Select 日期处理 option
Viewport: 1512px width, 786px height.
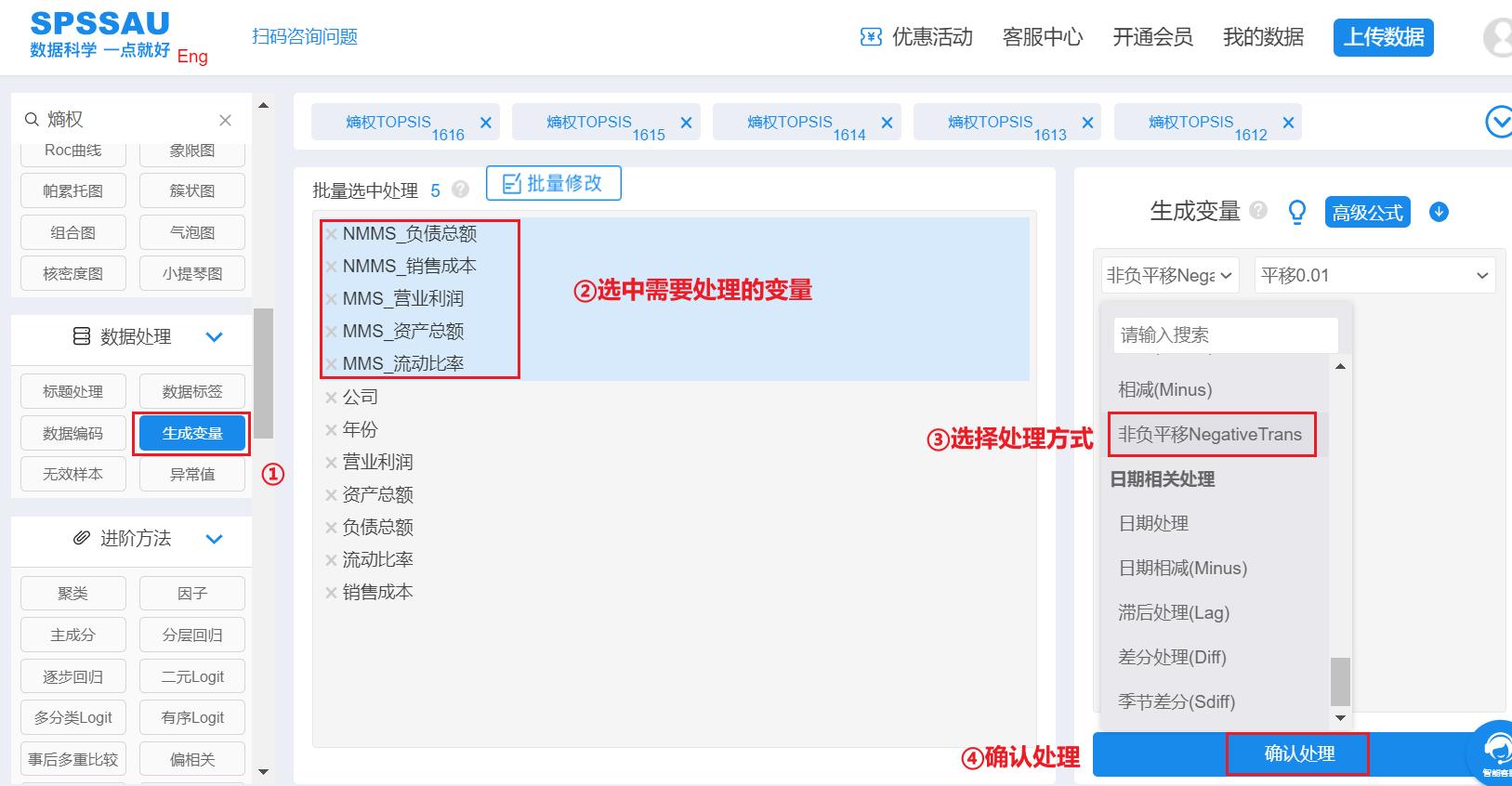tap(1153, 524)
